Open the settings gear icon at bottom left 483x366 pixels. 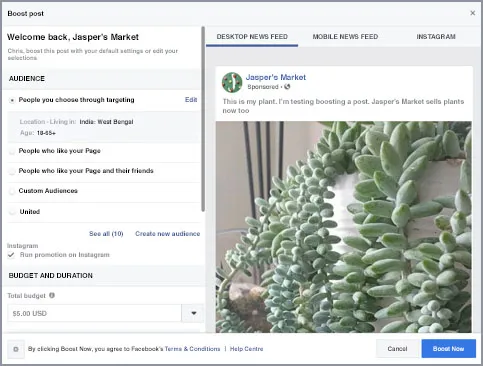(16, 349)
